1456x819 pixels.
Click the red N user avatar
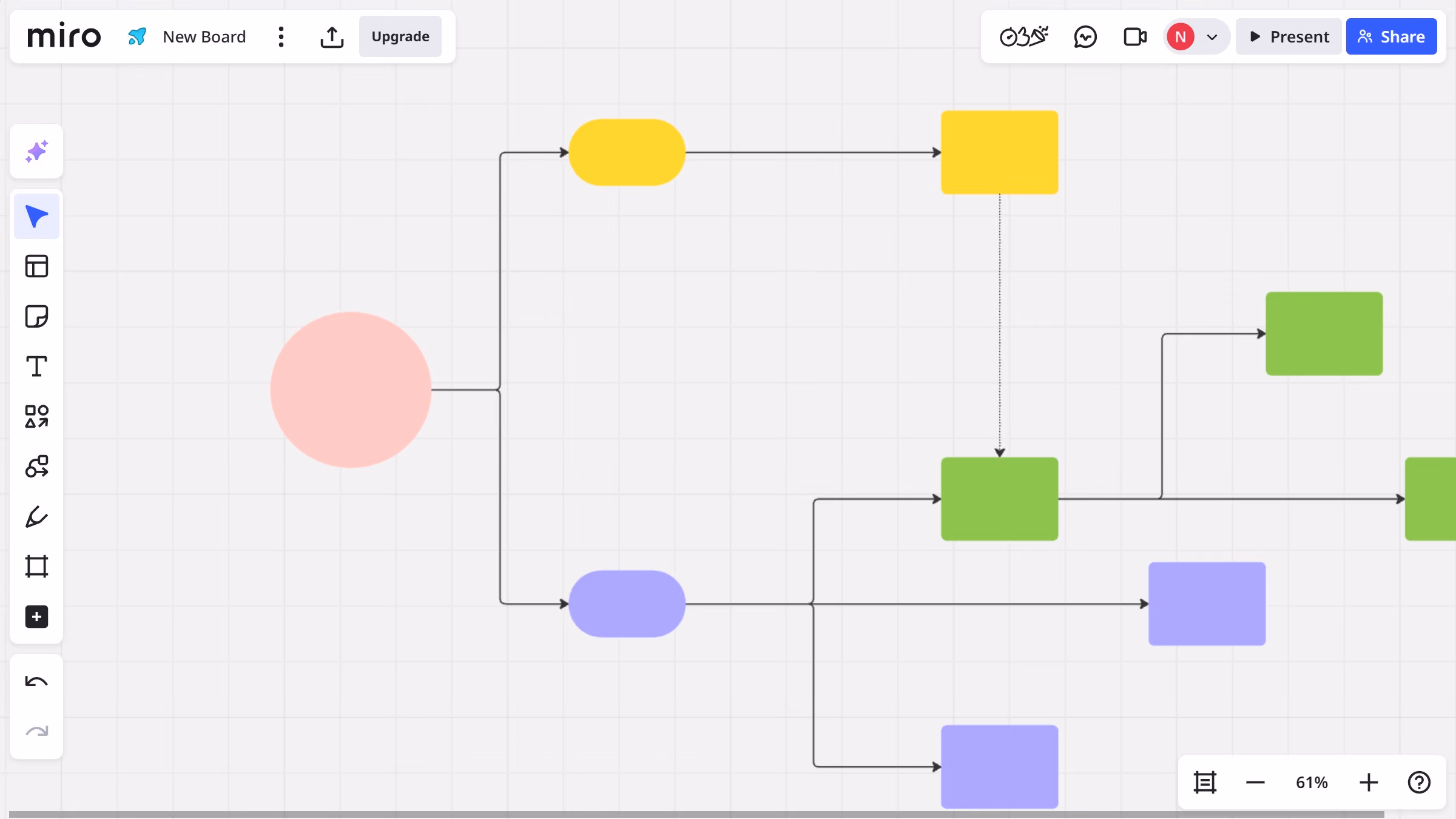point(1181,37)
